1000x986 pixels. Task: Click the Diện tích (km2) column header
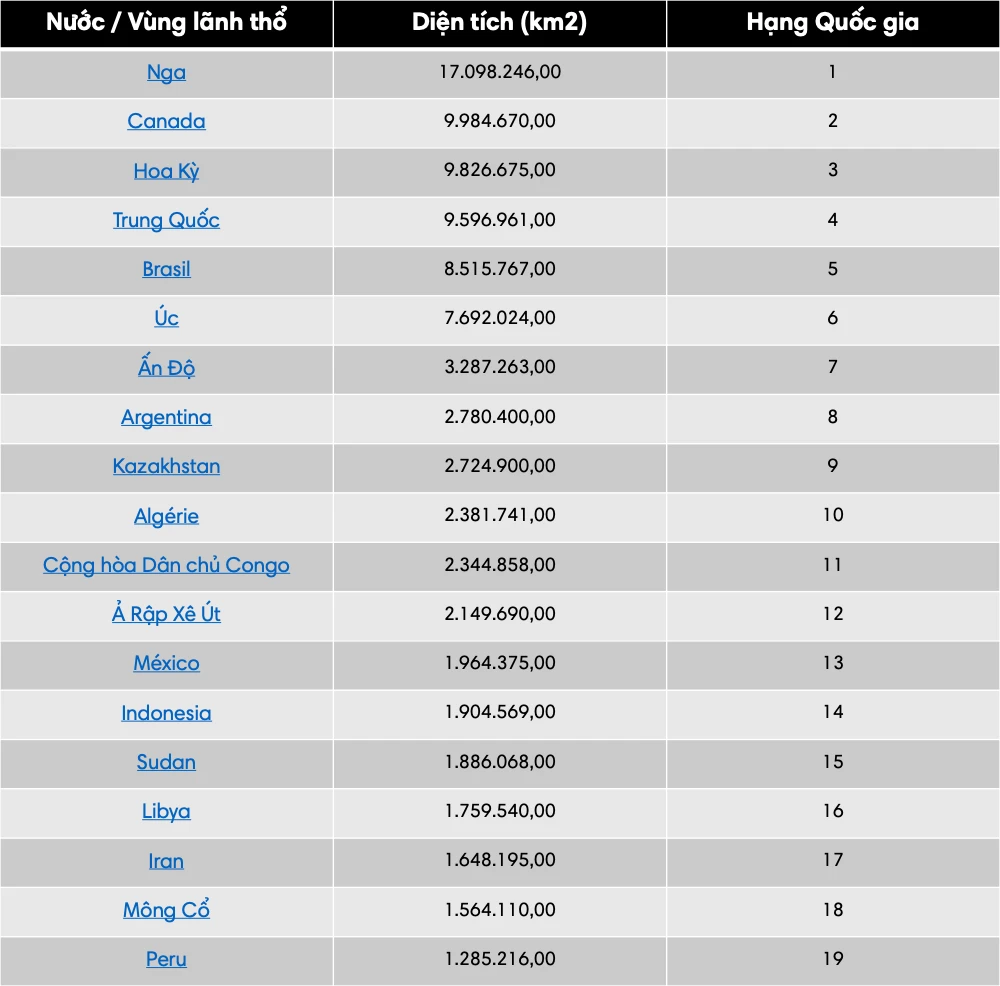click(x=500, y=24)
